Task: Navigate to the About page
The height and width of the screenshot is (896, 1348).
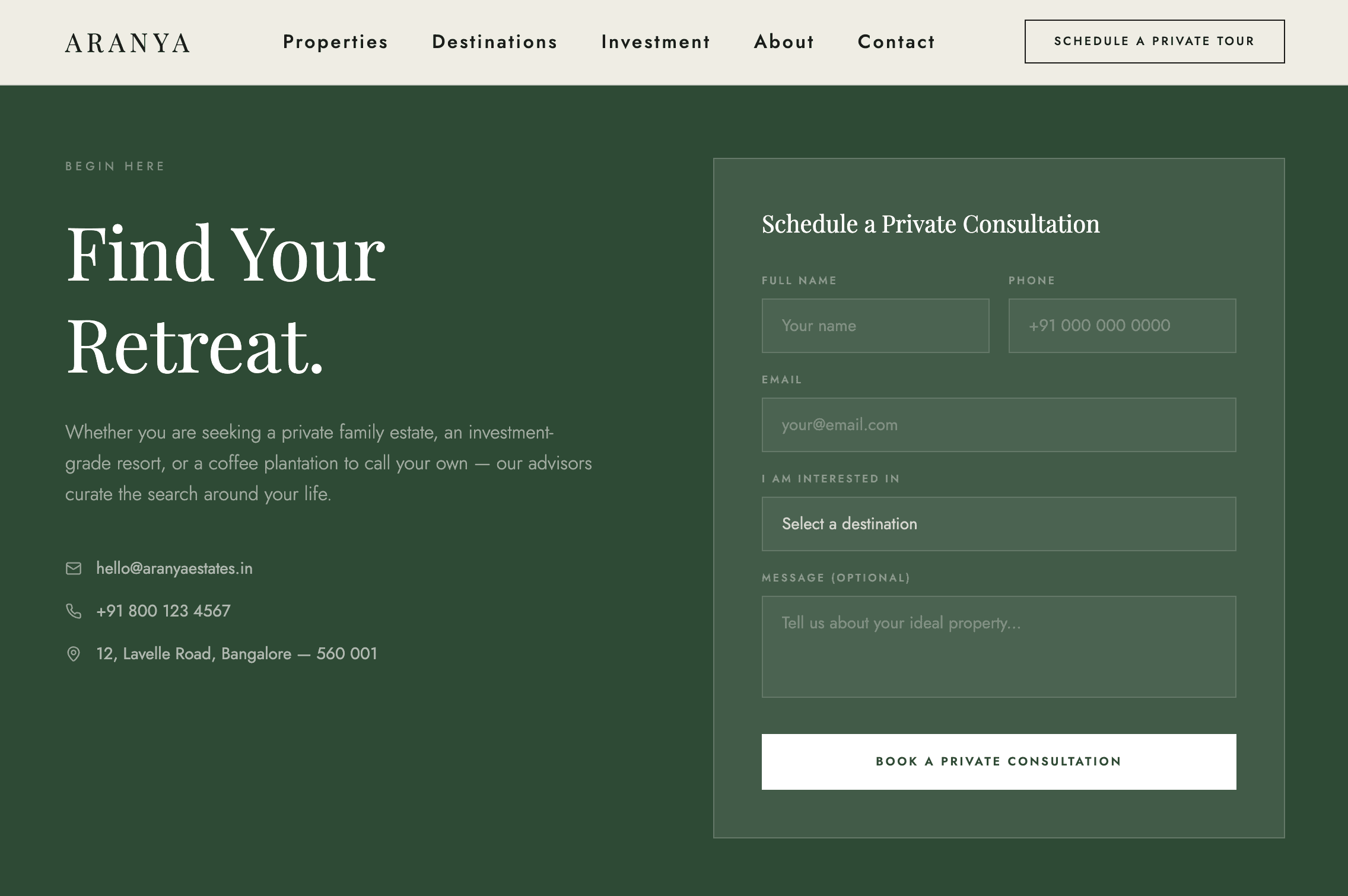Action: [x=784, y=42]
